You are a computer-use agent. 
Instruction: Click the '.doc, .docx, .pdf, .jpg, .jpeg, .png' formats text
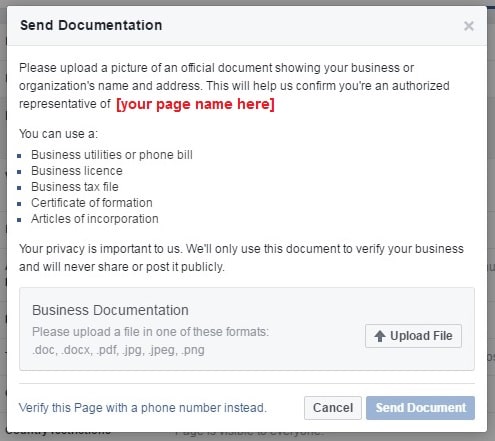118,350
